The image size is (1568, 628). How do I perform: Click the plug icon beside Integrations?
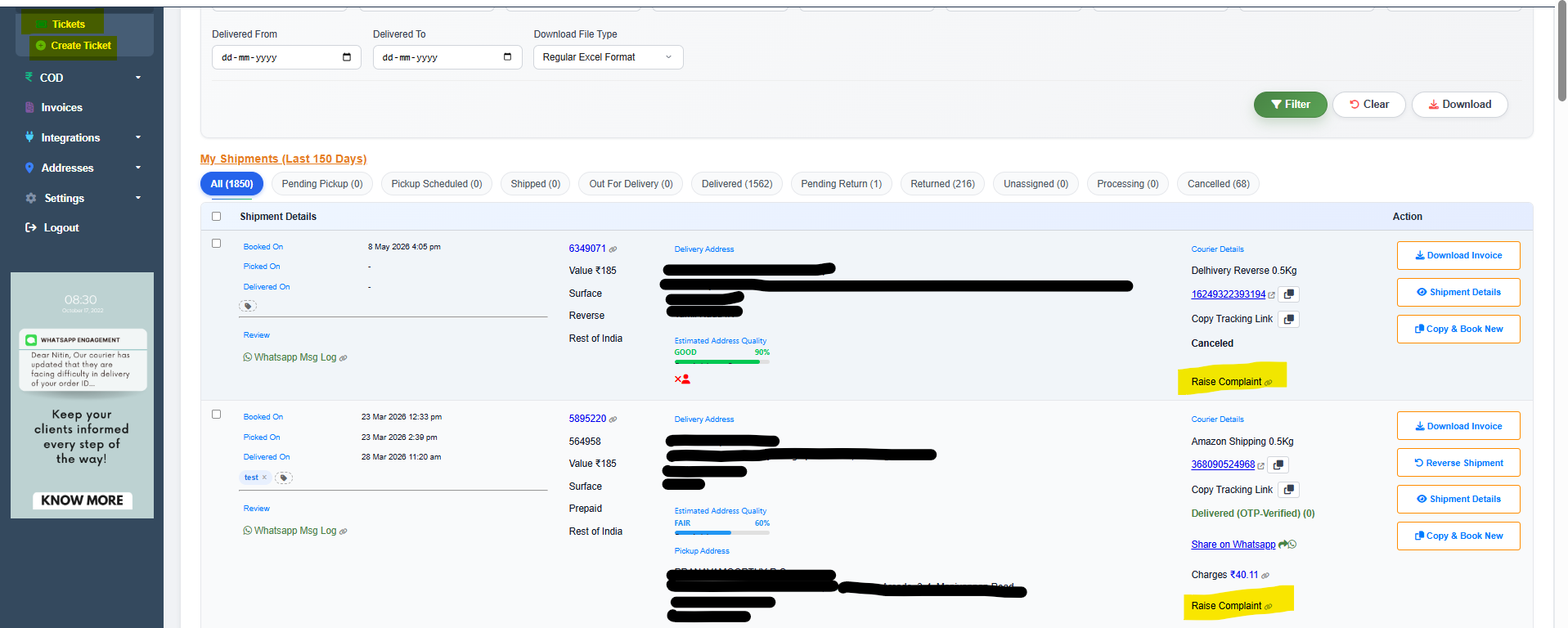pyautogui.click(x=30, y=137)
